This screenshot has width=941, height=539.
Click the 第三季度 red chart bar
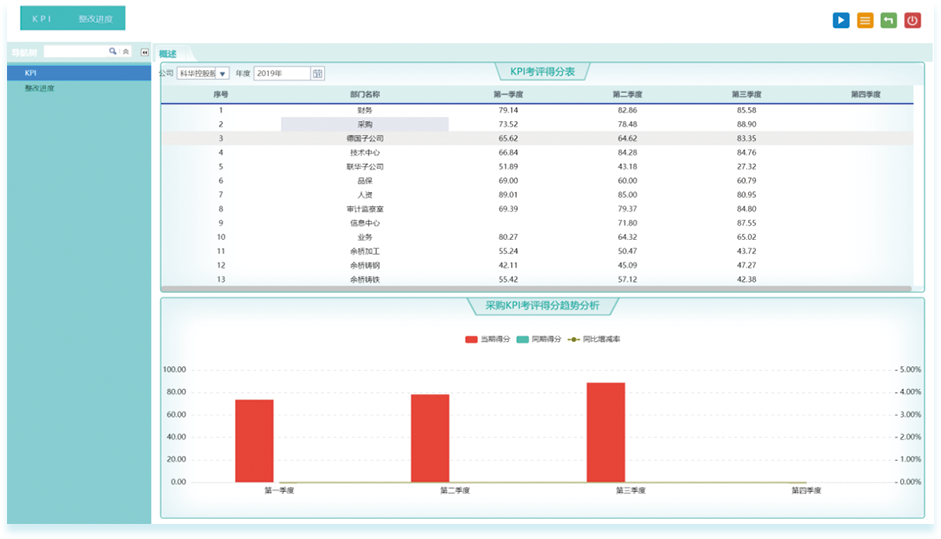click(605, 432)
